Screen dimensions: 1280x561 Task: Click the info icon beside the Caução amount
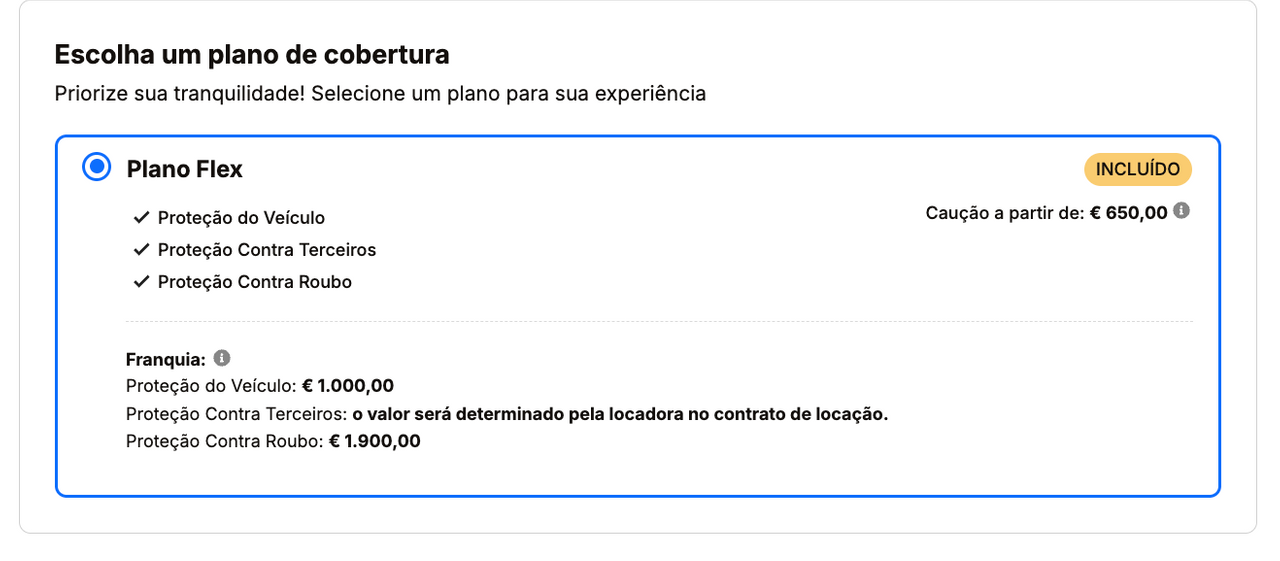coord(1181,211)
